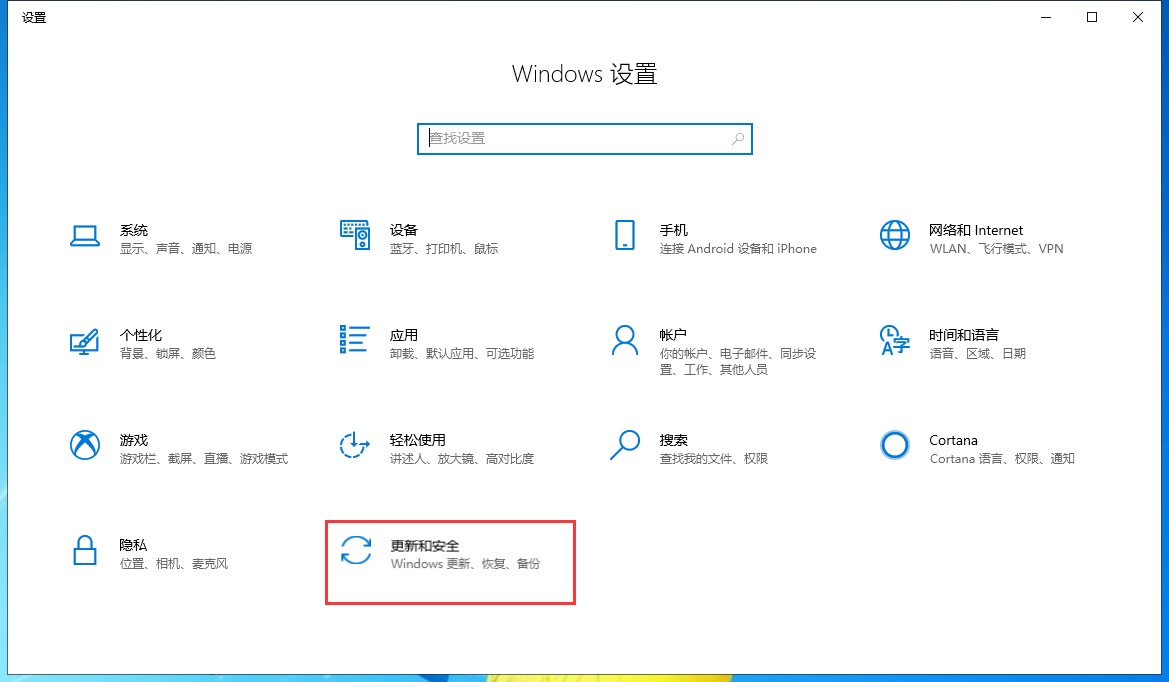
Task: Select the 应用 title text
Action: [404, 335]
